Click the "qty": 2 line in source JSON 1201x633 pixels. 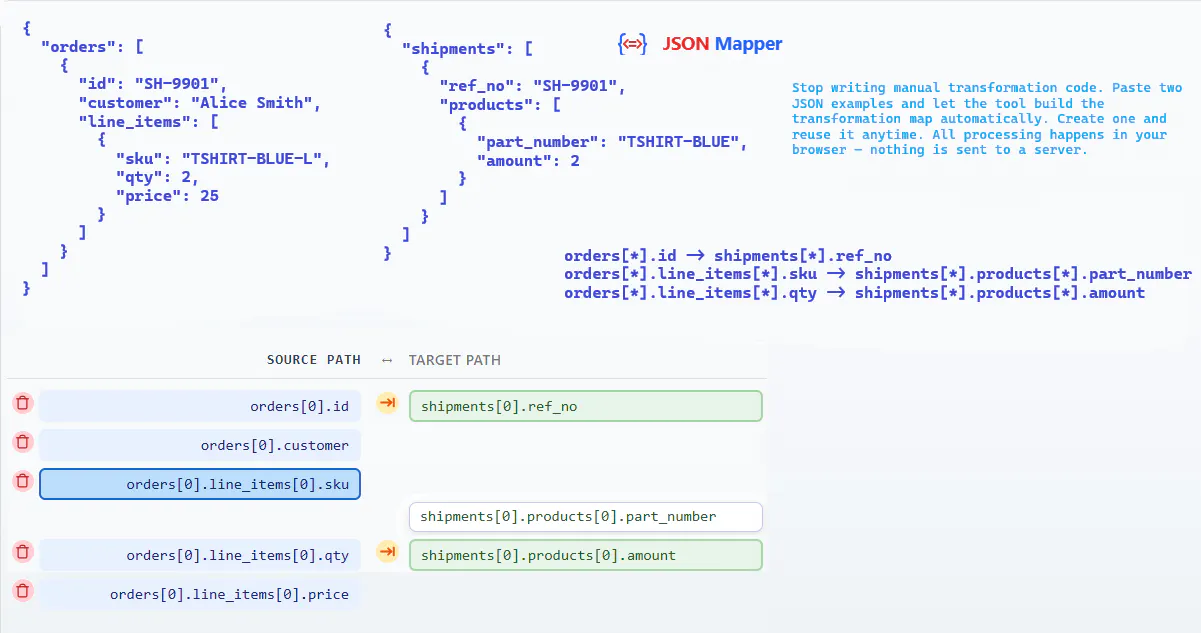click(x=157, y=178)
